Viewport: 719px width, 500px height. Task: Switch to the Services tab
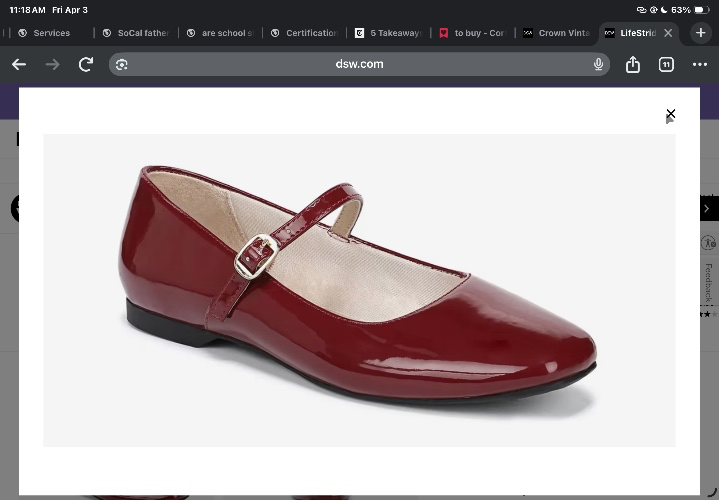click(x=44, y=33)
